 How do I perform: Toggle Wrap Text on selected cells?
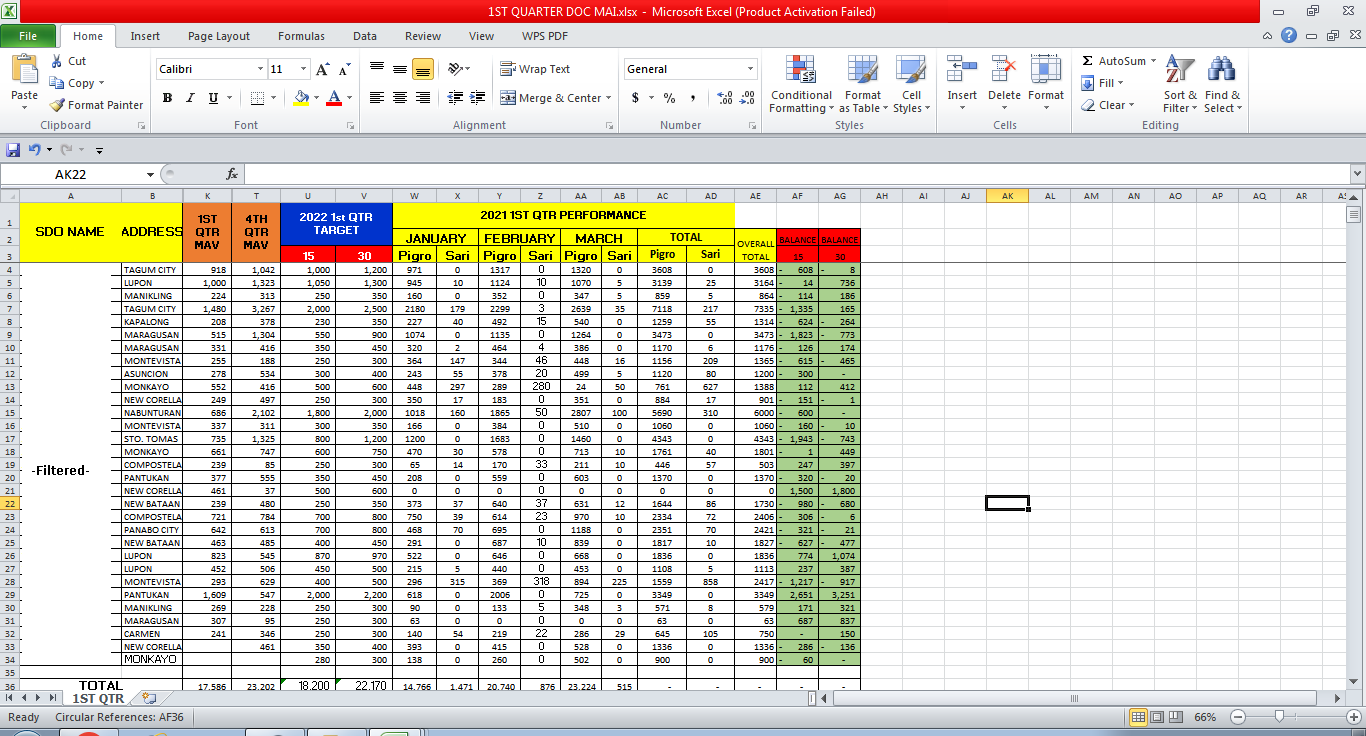535,69
